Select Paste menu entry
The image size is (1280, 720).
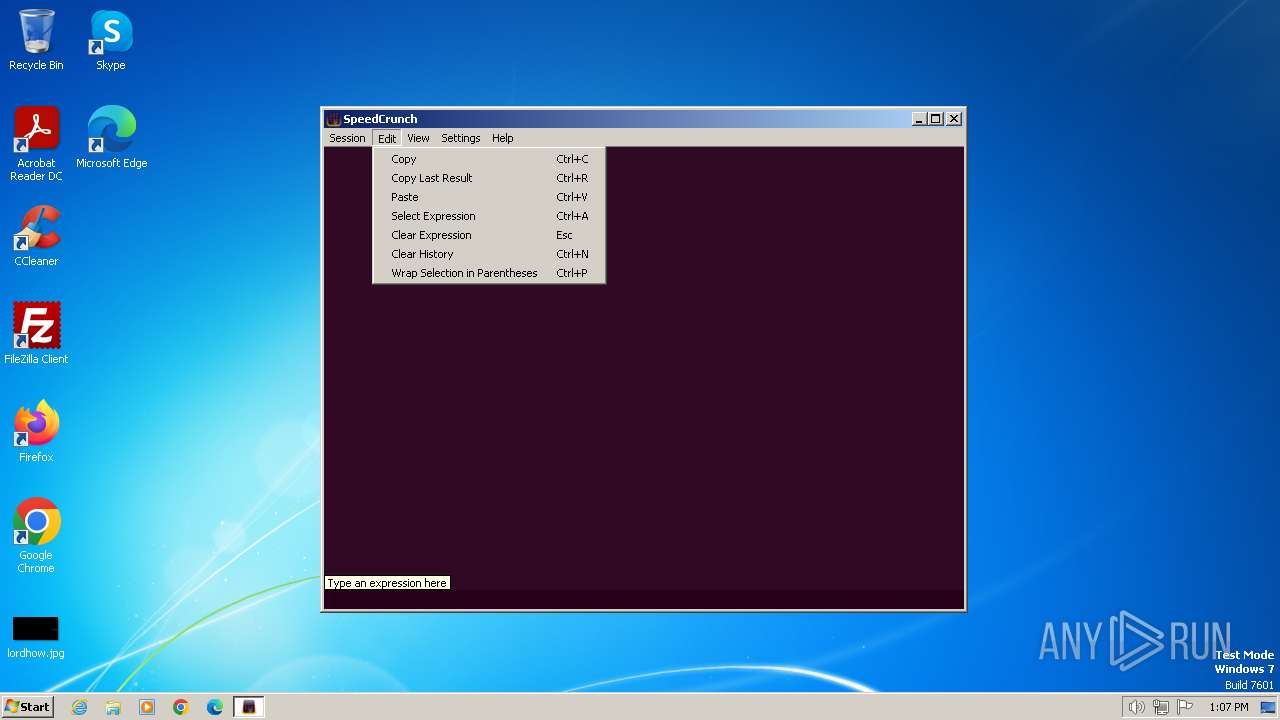pyautogui.click(x=489, y=197)
